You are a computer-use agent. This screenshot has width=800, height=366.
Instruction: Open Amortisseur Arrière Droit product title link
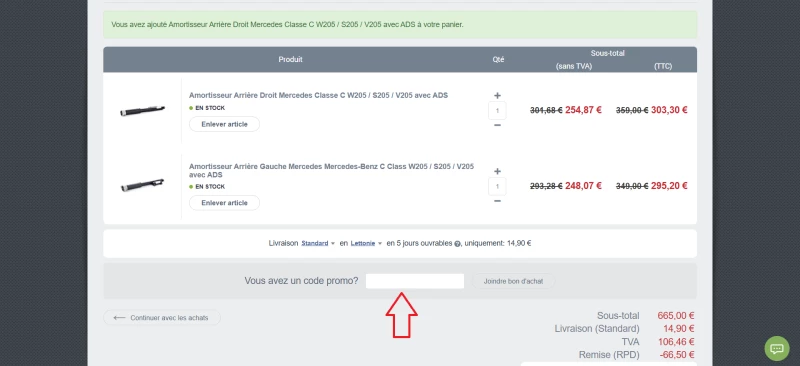pyautogui.click(x=318, y=95)
